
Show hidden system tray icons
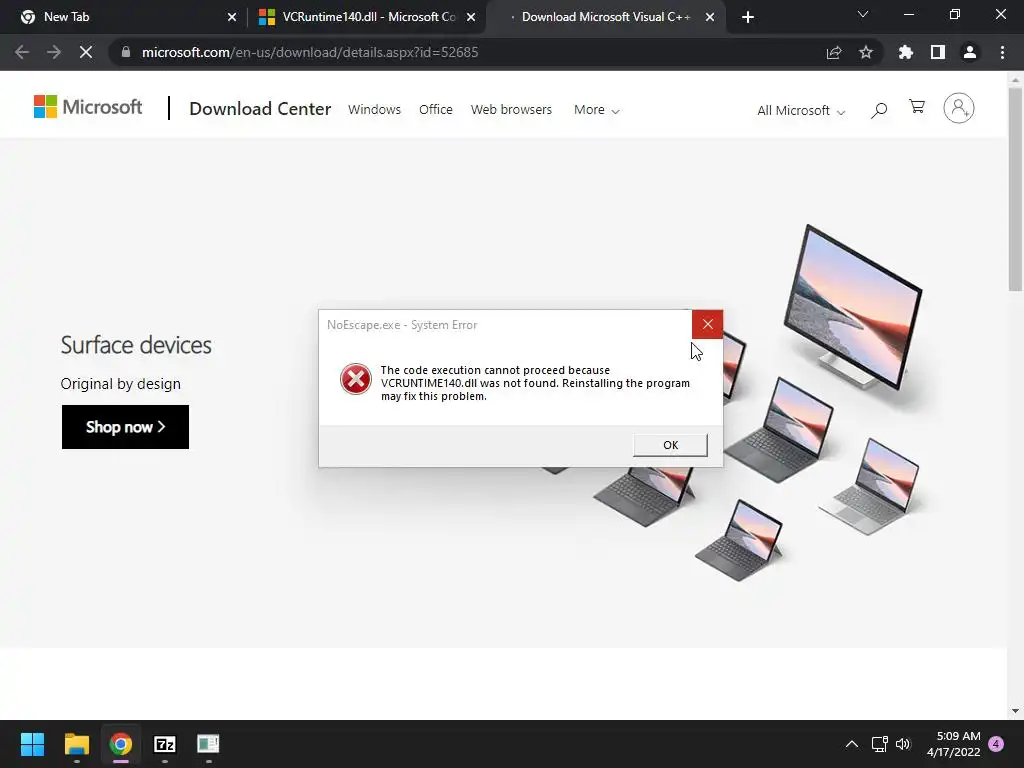click(852, 744)
